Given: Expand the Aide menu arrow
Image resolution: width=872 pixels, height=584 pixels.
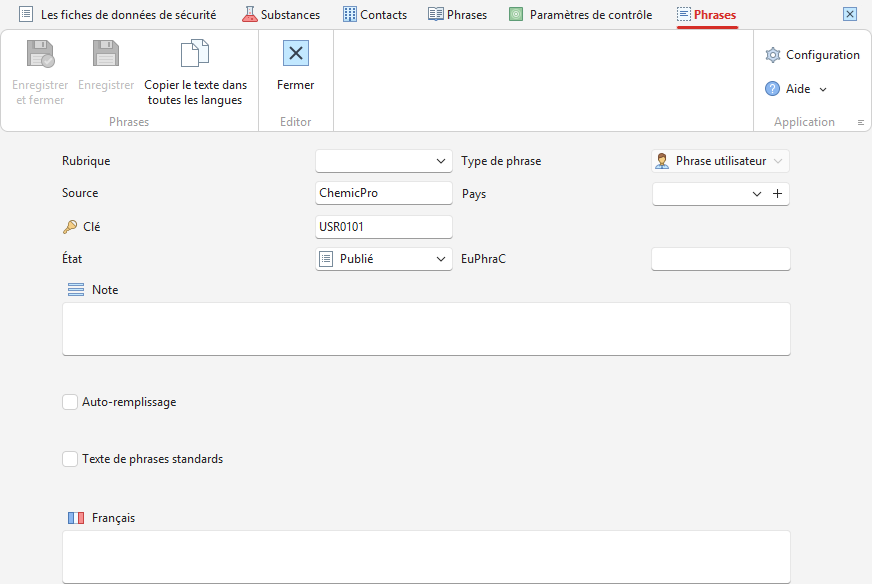Looking at the screenshot, I should (823, 90).
